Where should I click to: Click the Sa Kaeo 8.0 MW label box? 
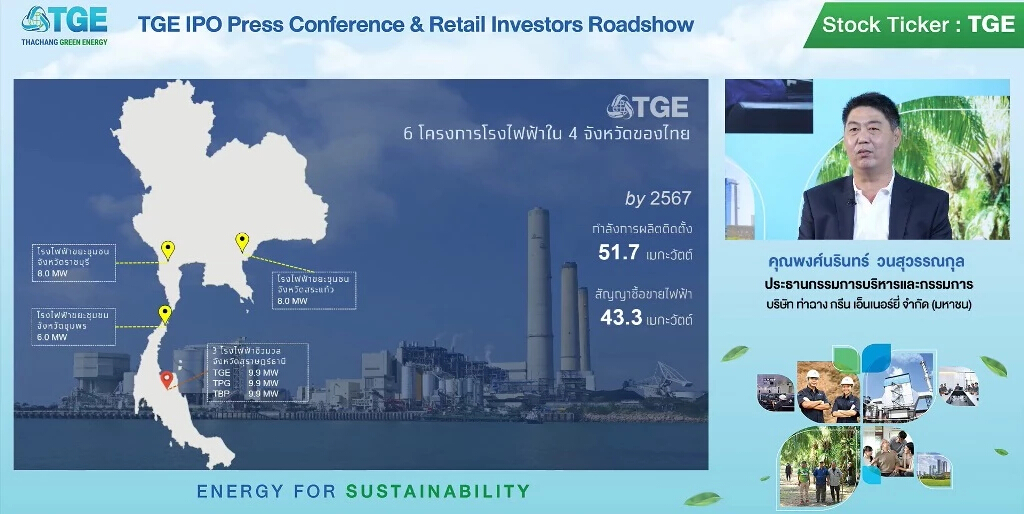click(x=314, y=290)
